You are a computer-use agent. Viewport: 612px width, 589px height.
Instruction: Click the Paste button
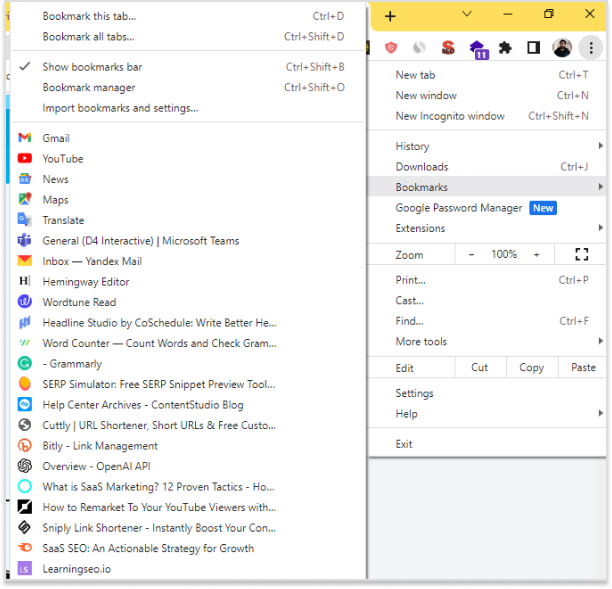583,368
